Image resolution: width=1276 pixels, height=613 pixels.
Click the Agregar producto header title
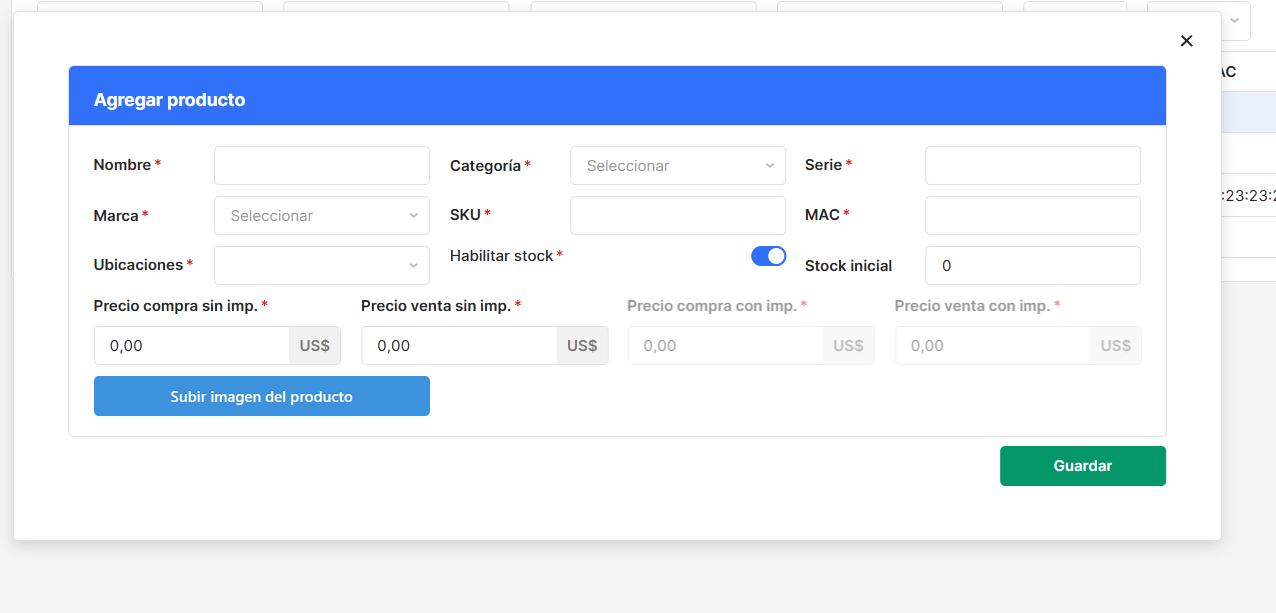(169, 100)
